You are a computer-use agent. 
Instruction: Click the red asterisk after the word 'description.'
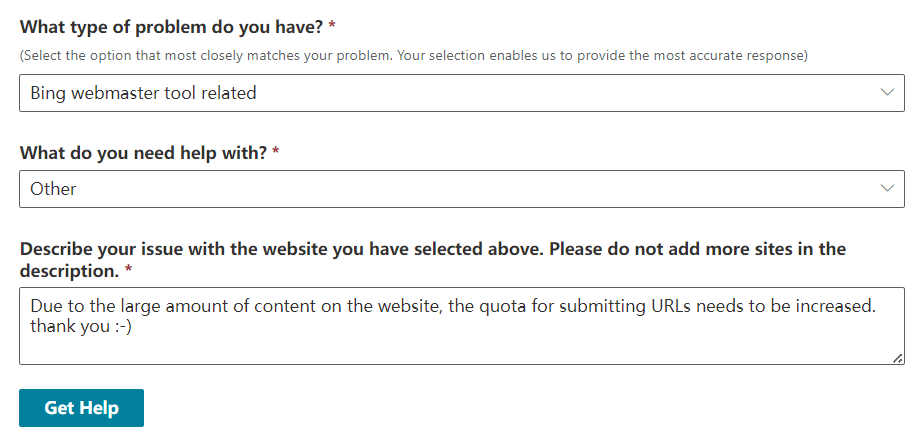coord(129,270)
